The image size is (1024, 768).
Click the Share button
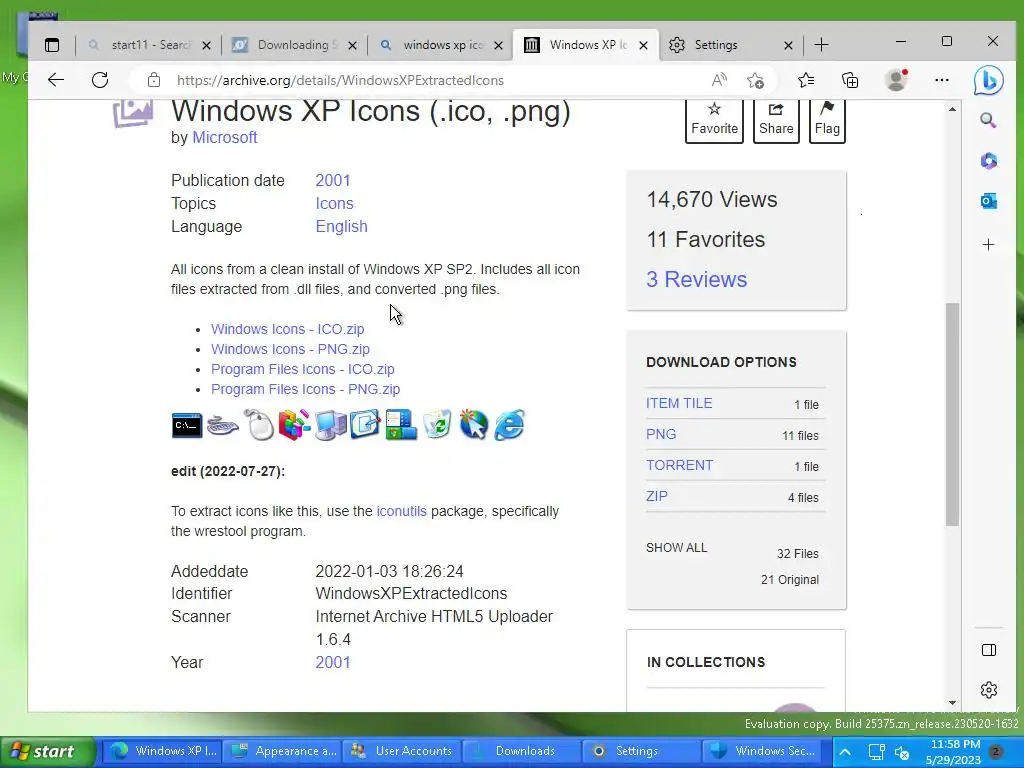click(x=776, y=120)
